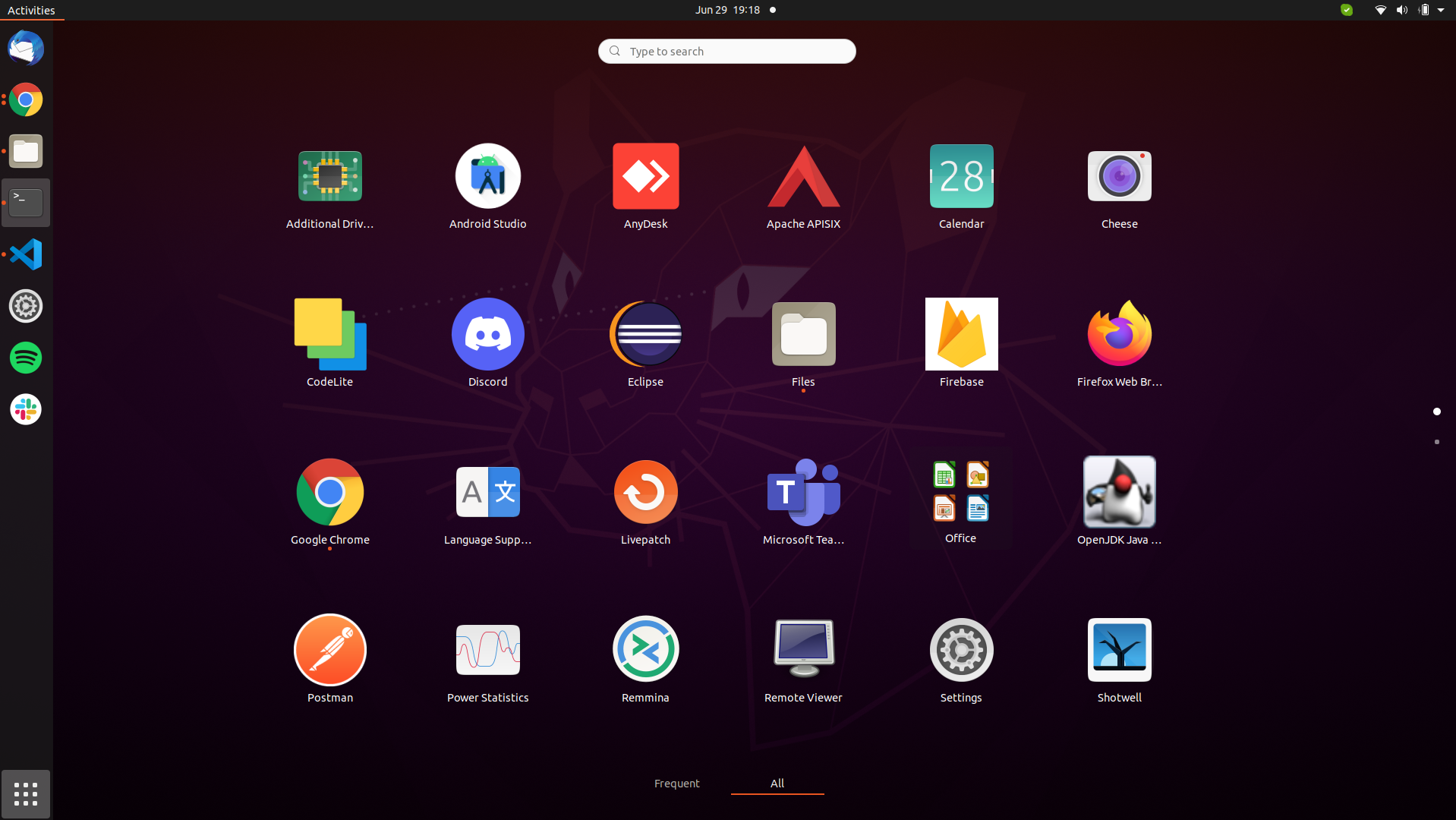Click the Wi-Fi status icon

(x=1380, y=10)
